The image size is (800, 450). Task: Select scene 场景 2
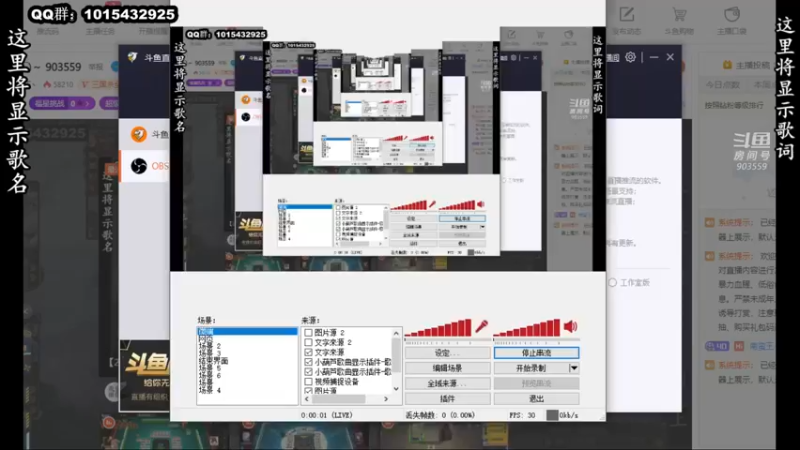pyautogui.click(x=210, y=346)
